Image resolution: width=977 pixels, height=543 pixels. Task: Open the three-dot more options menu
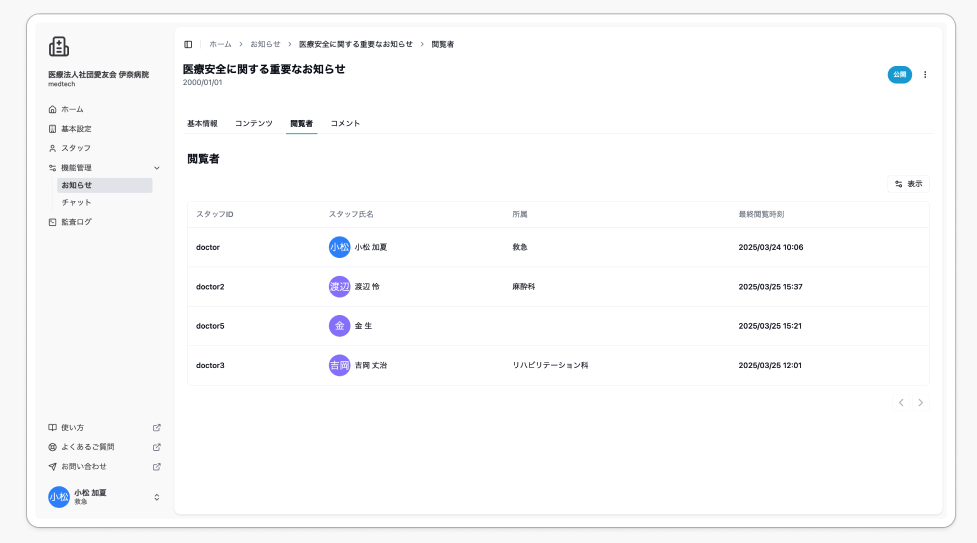point(925,75)
